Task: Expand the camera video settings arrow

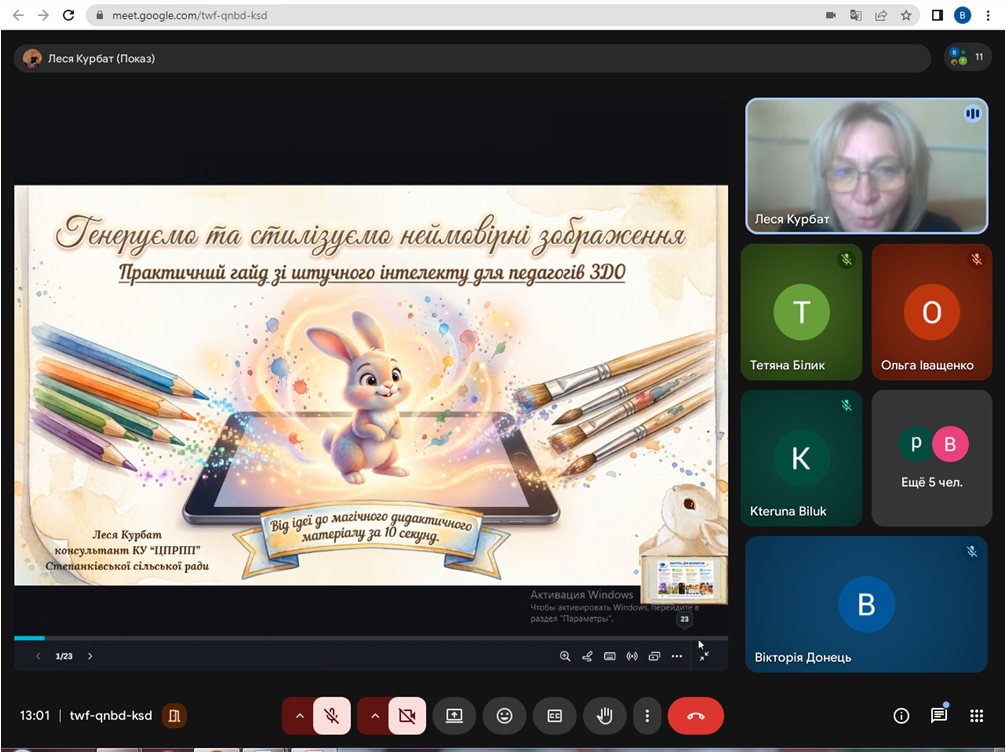Action: [374, 716]
